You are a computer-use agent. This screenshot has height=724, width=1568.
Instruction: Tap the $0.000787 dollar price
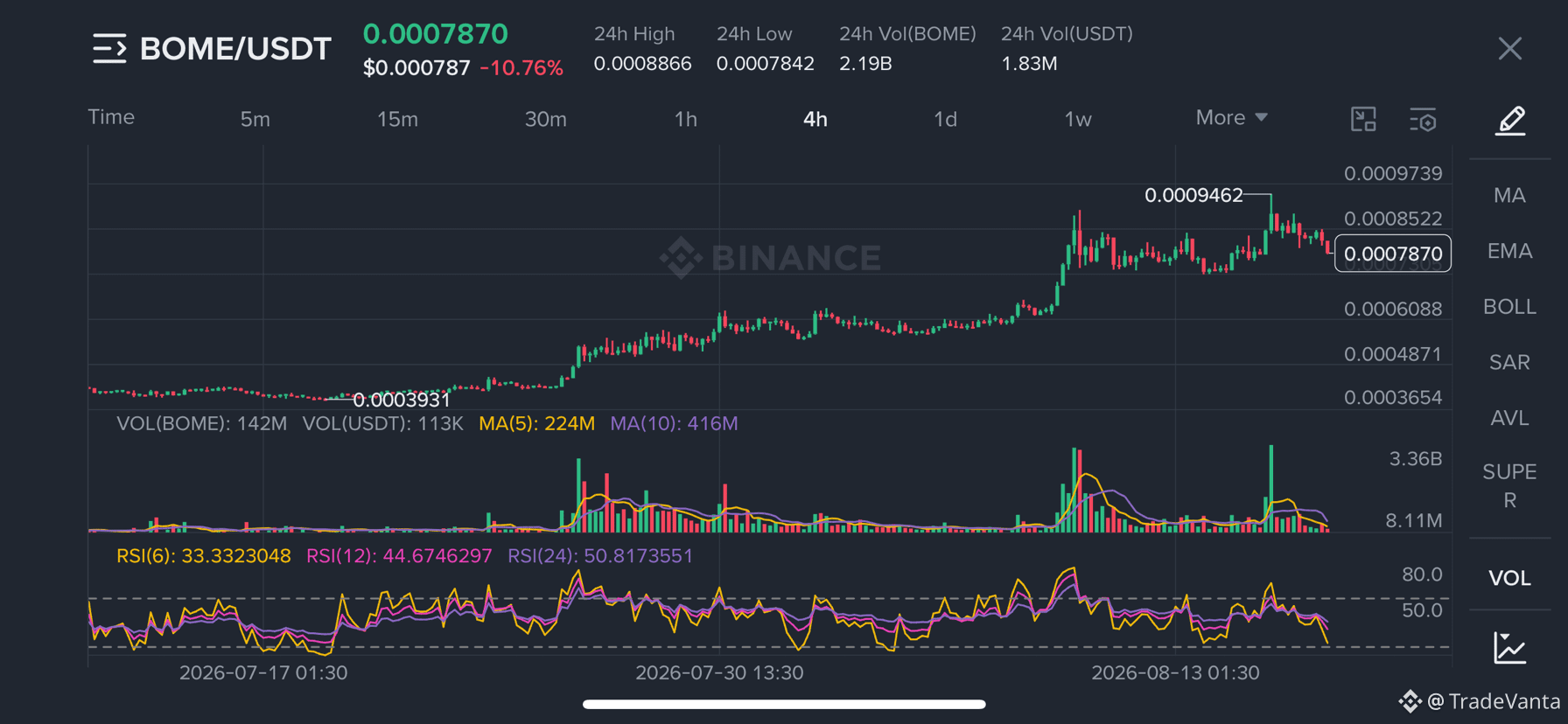point(416,68)
